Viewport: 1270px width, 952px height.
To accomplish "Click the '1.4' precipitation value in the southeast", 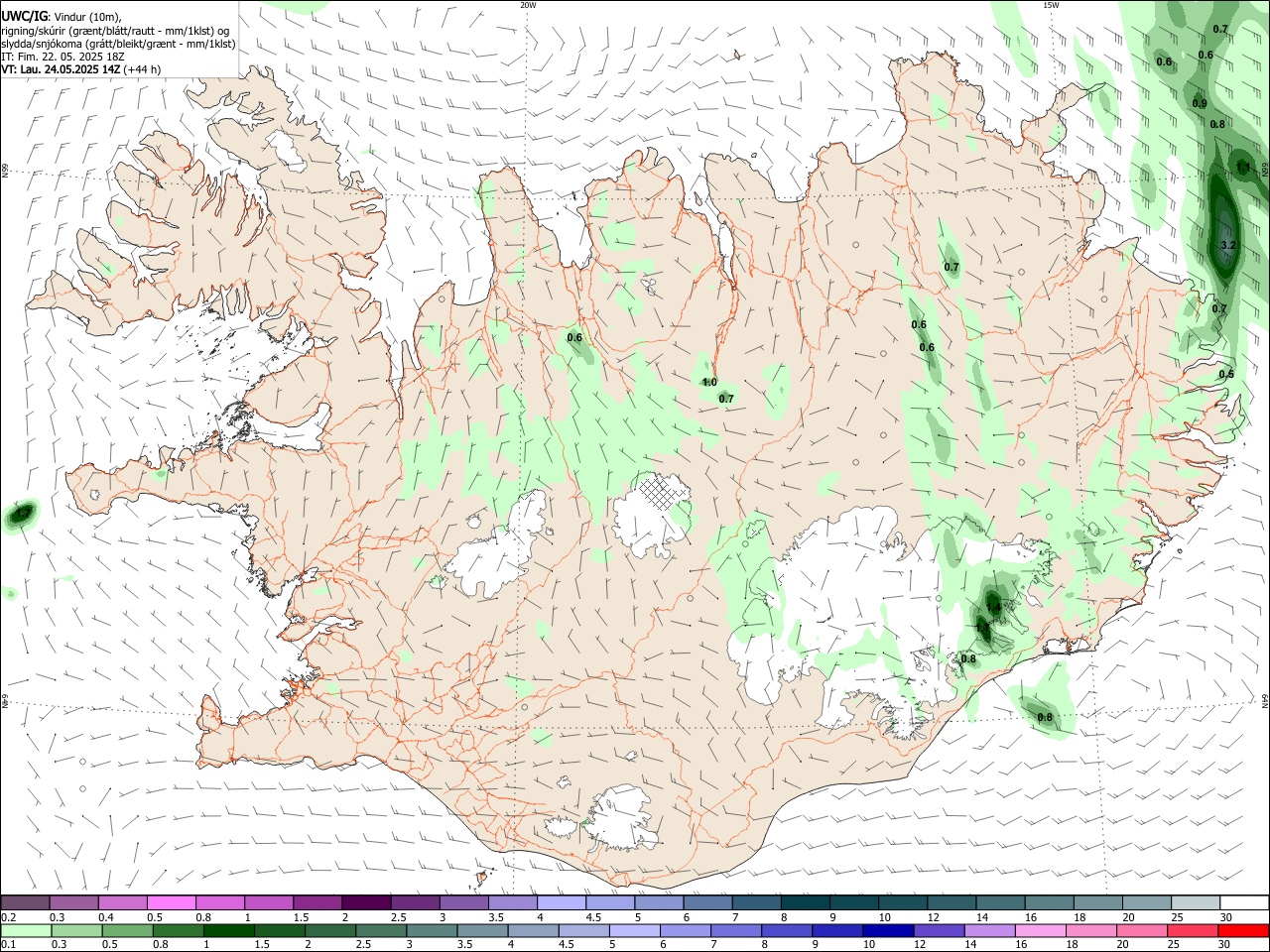I will pos(993,606).
